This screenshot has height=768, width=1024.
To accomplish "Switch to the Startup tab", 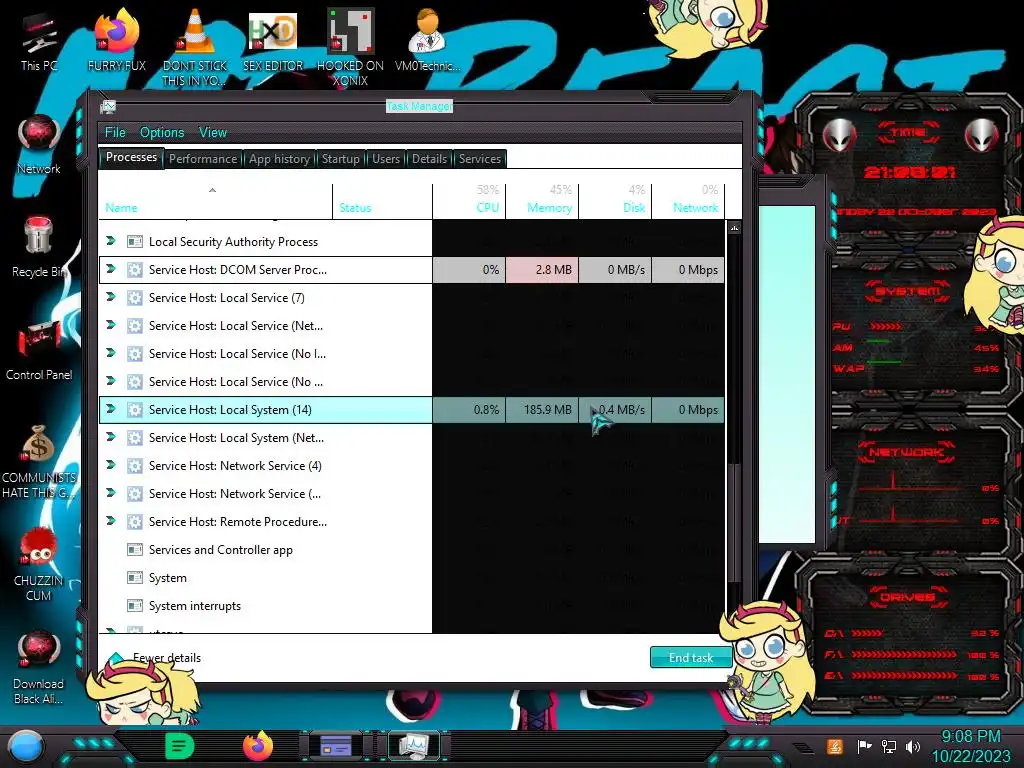I will [340, 159].
